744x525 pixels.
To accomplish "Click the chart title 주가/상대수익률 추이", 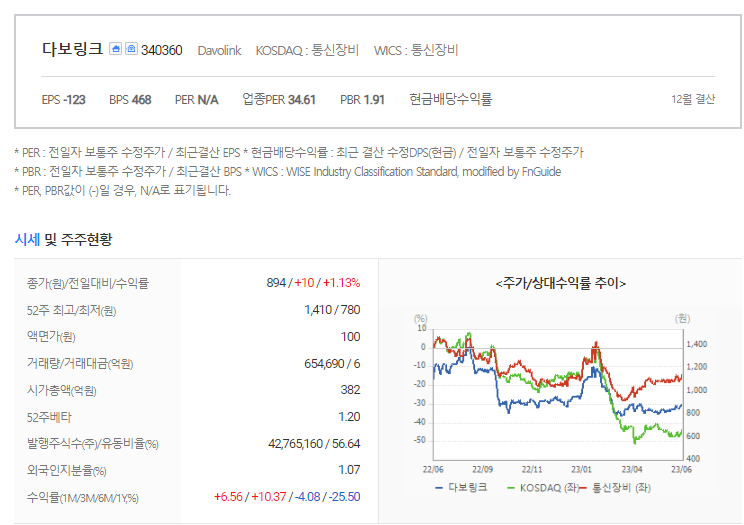I will (x=560, y=283).
